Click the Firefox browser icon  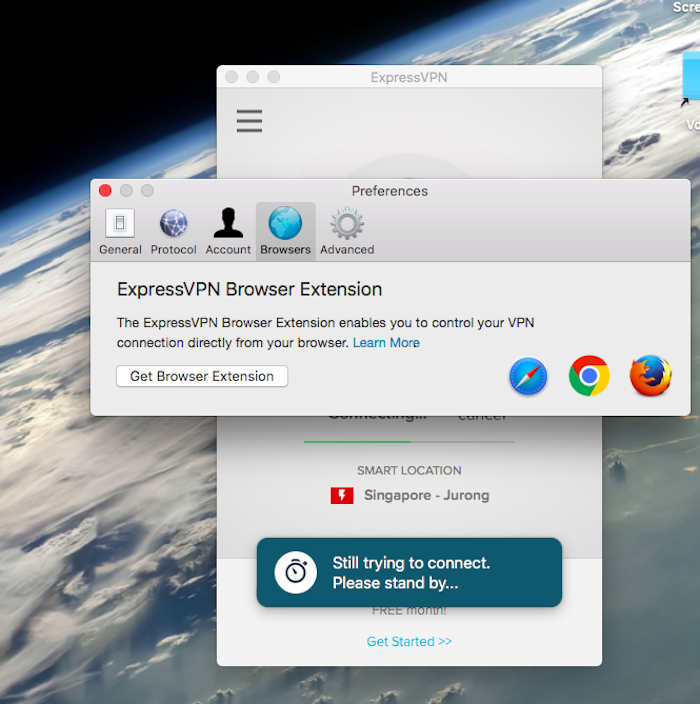point(651,376)
